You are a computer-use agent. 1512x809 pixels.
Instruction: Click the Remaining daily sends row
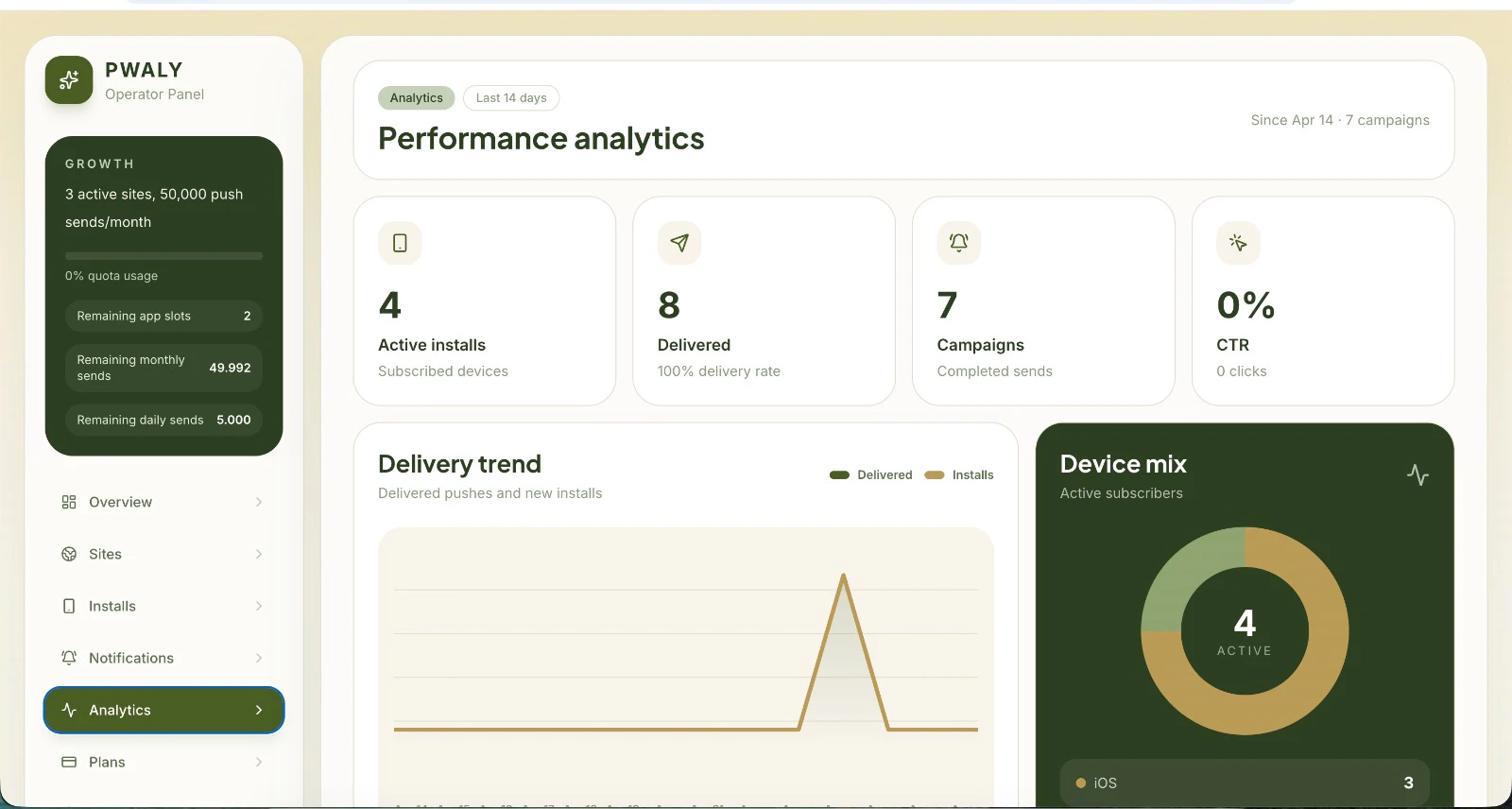tap(163, 420)
